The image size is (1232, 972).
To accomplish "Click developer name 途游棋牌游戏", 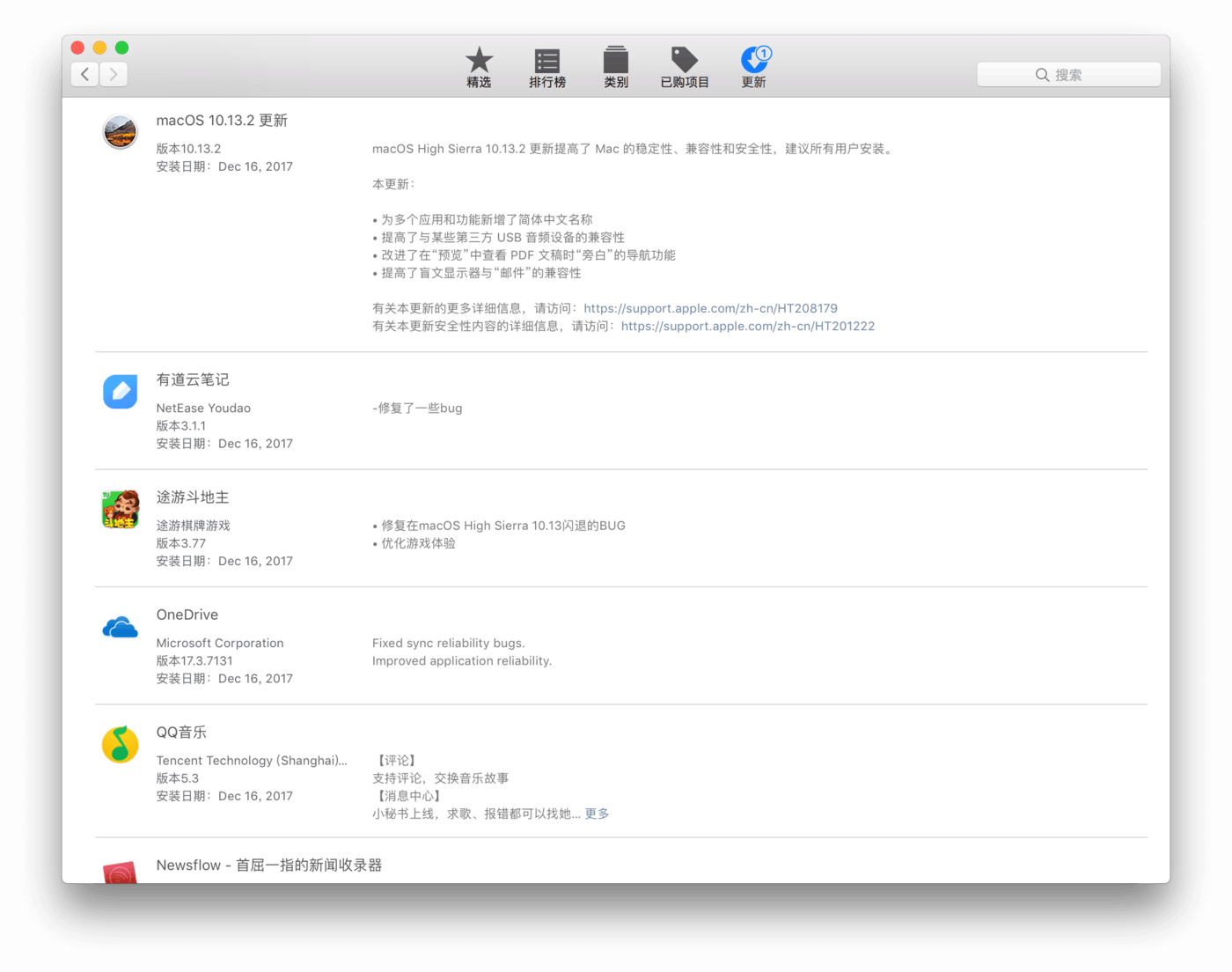I will click(x=193, y=526).
